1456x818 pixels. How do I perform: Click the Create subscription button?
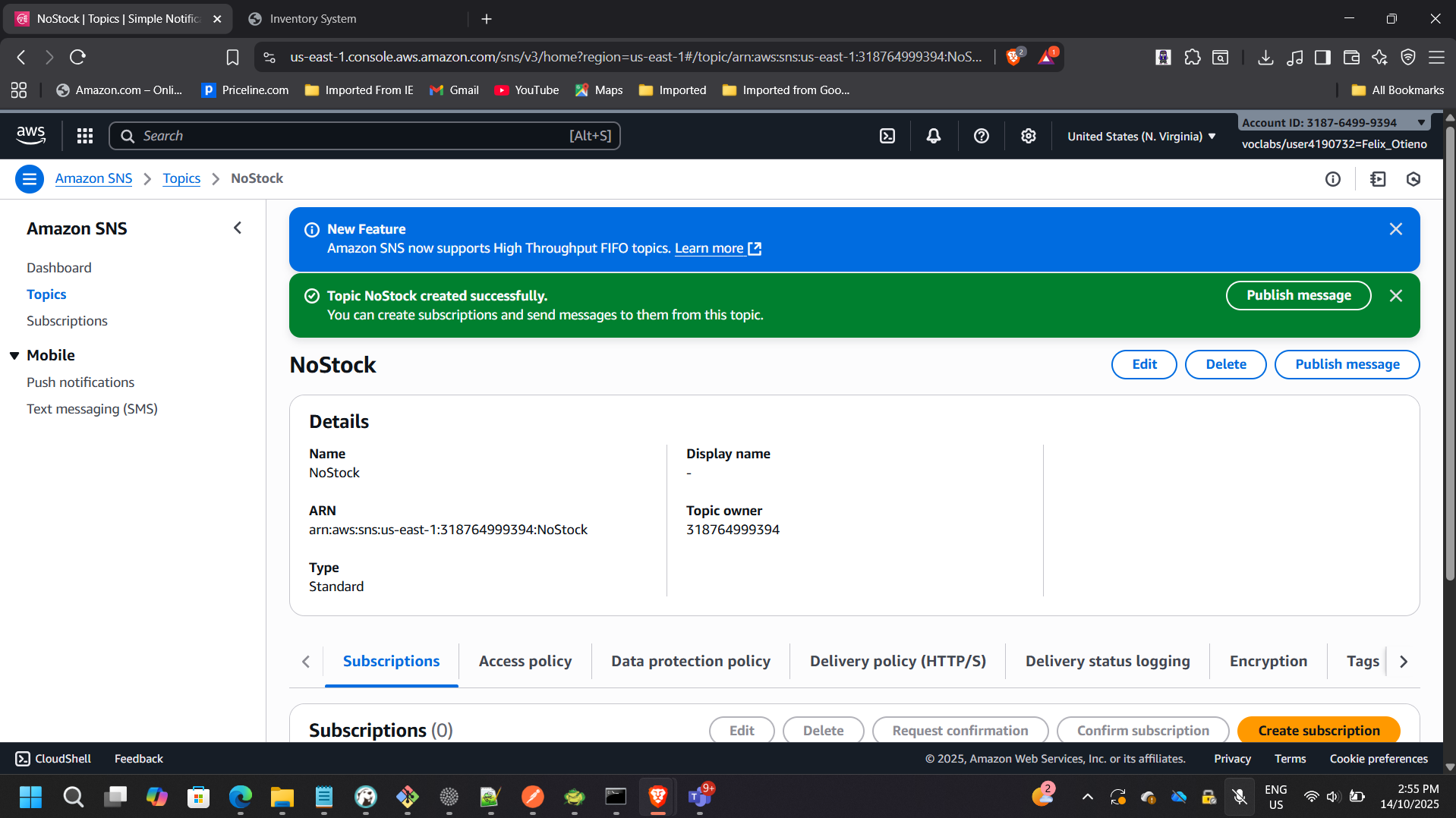(x=1319, y=730)
